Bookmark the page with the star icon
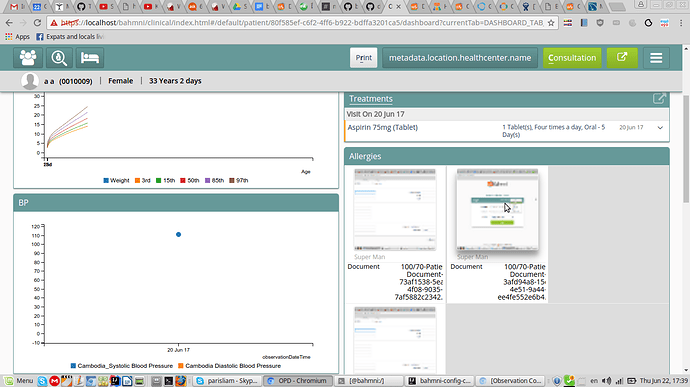 coord(551,23)
